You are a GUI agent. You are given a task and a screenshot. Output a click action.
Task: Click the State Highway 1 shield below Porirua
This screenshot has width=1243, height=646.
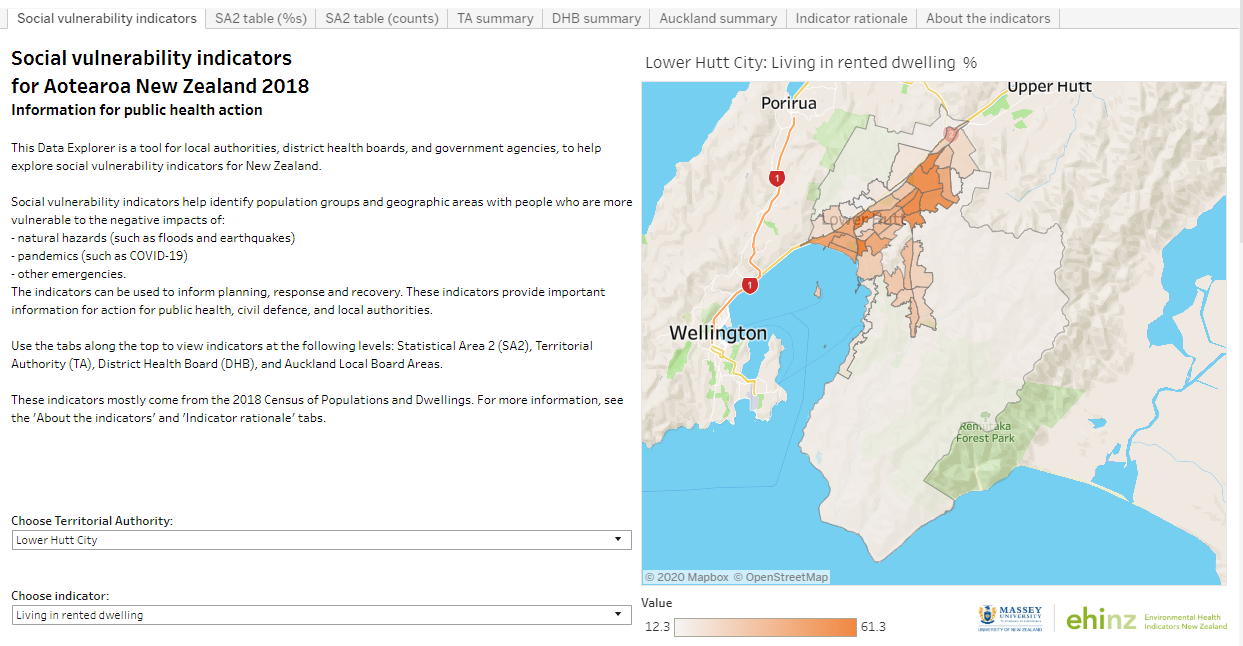(776, 178)
